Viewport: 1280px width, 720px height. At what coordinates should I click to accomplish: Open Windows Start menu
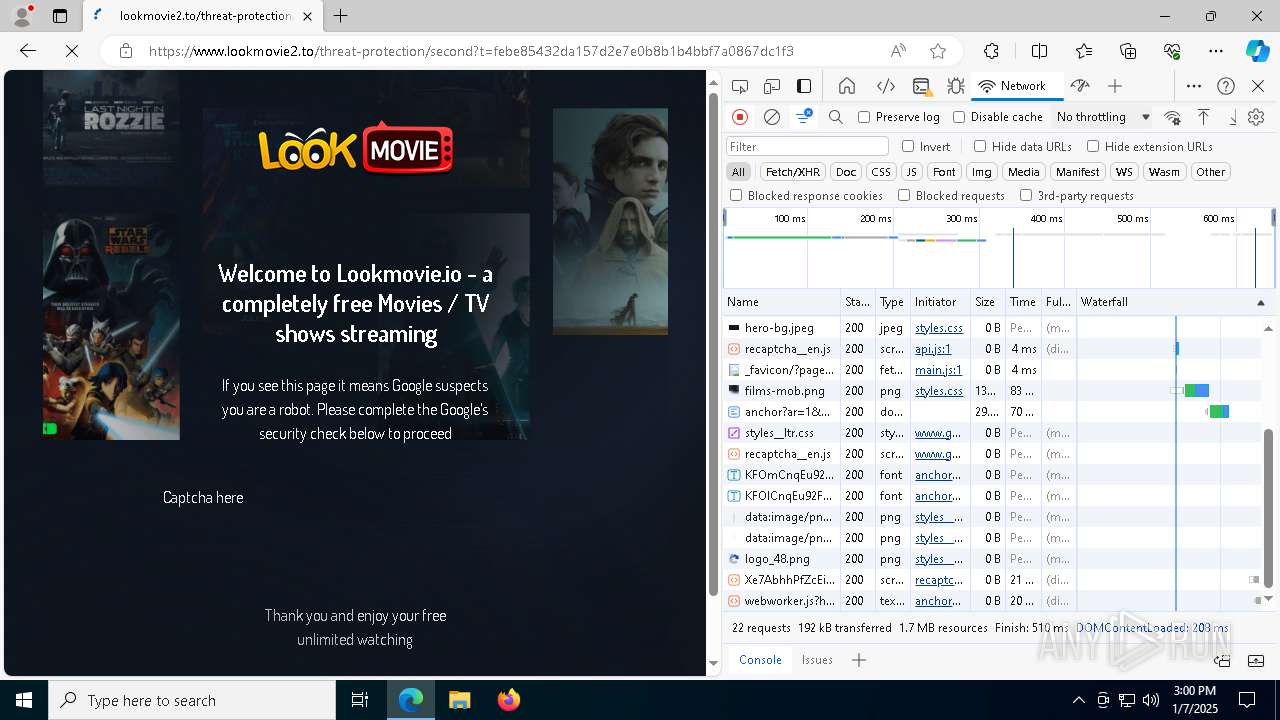(x=24, y=700)
